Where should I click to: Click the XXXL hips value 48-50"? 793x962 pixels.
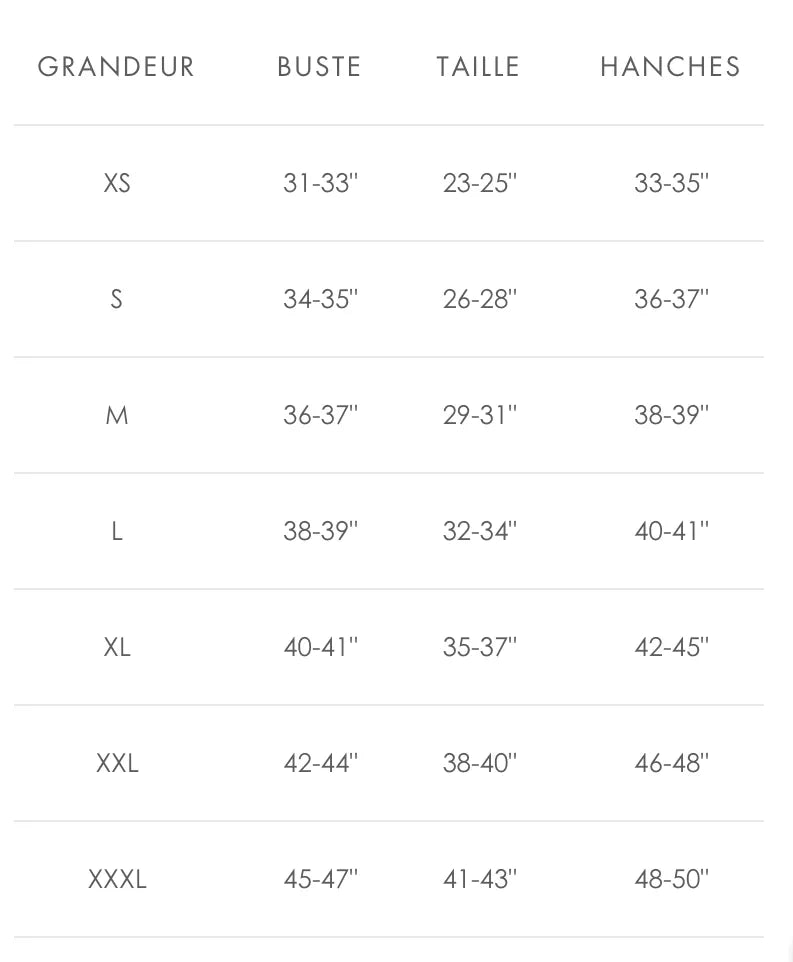tap(671, 879)
